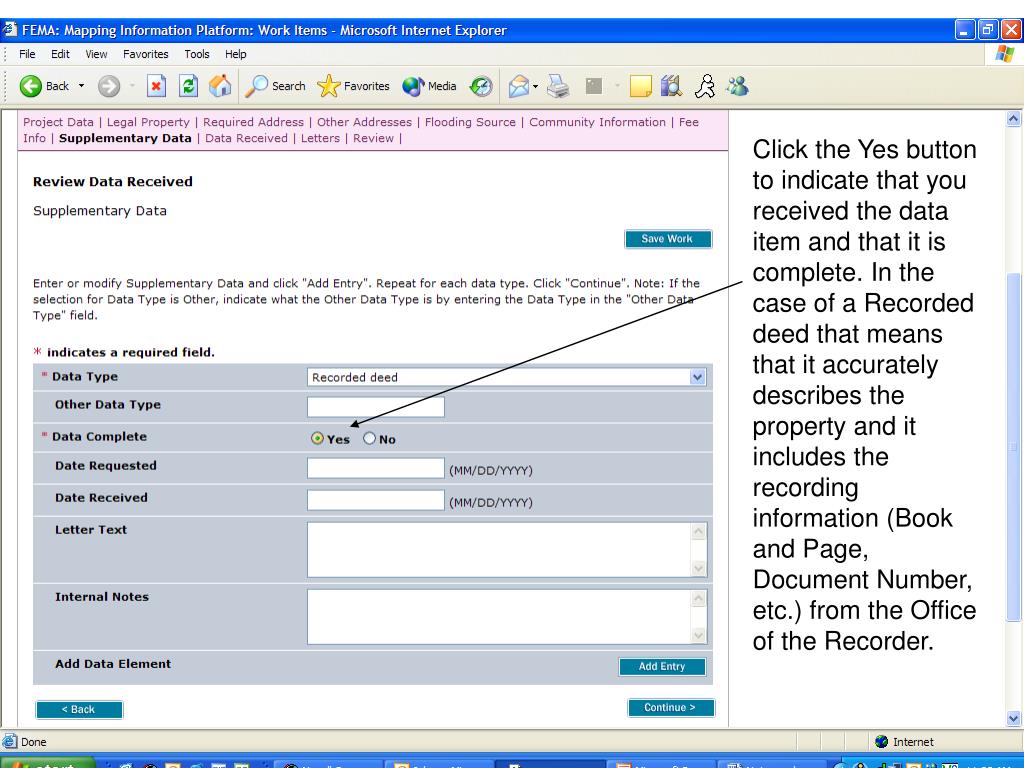Open the Search toolbar button
This screenshot has width=1024, height=768.
pos(276,86)
